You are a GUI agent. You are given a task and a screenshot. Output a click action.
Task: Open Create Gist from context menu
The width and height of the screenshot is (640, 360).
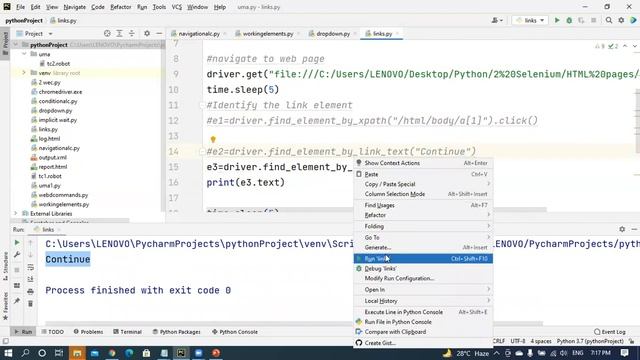pos(423,343)
